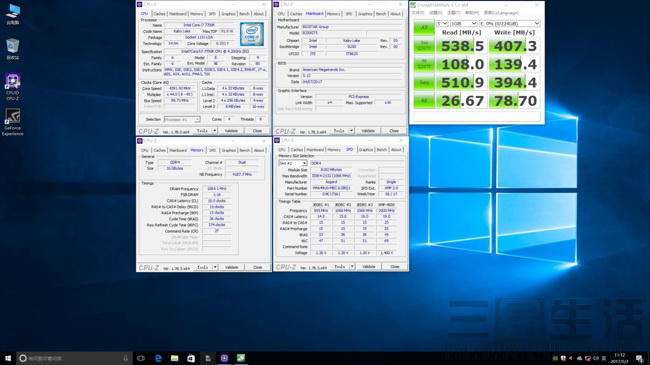Click Validate in the CPU-Z Mainboard window

tap(368, 131)
